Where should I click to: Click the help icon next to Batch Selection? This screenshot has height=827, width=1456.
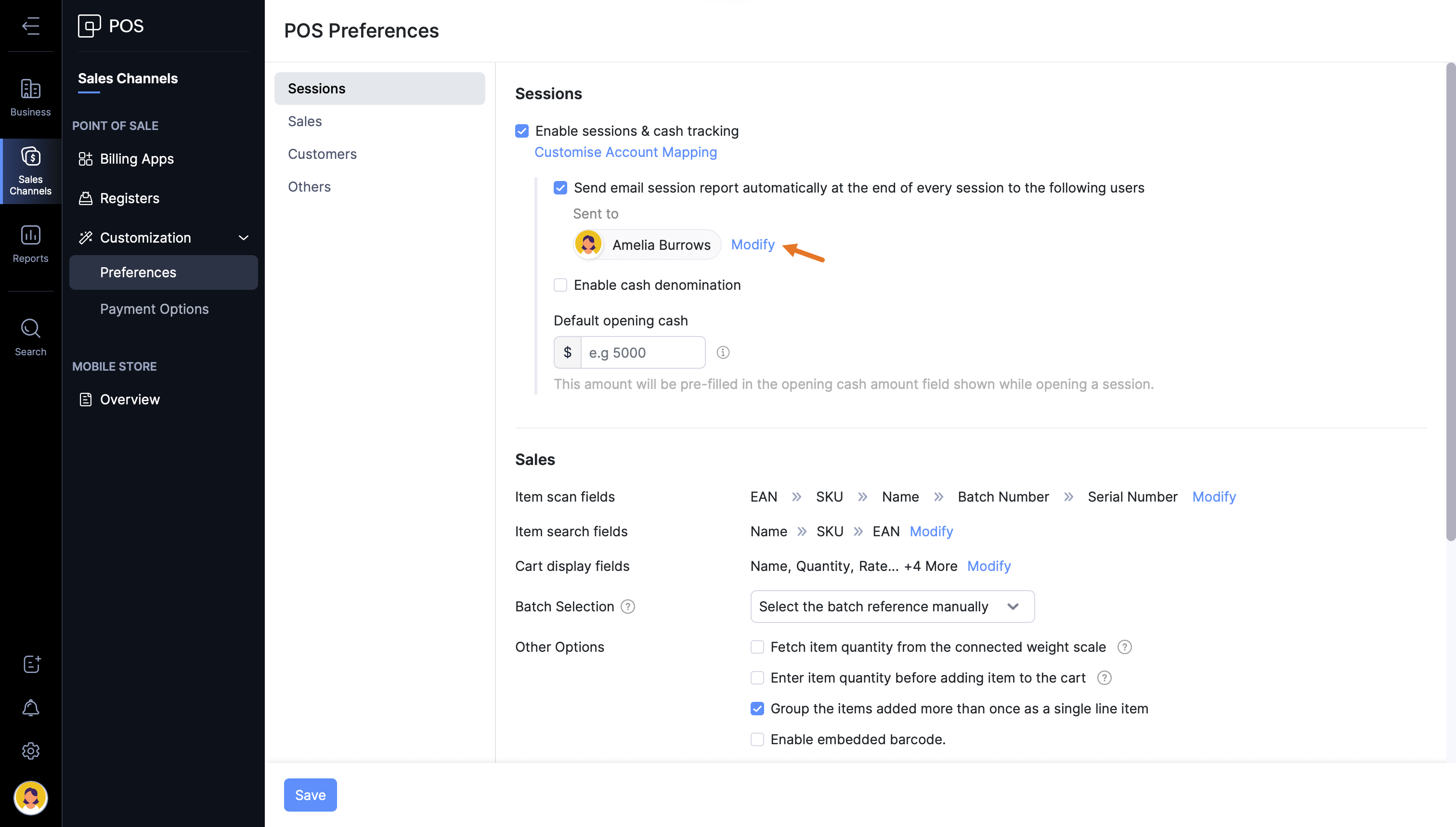point(628,607)
